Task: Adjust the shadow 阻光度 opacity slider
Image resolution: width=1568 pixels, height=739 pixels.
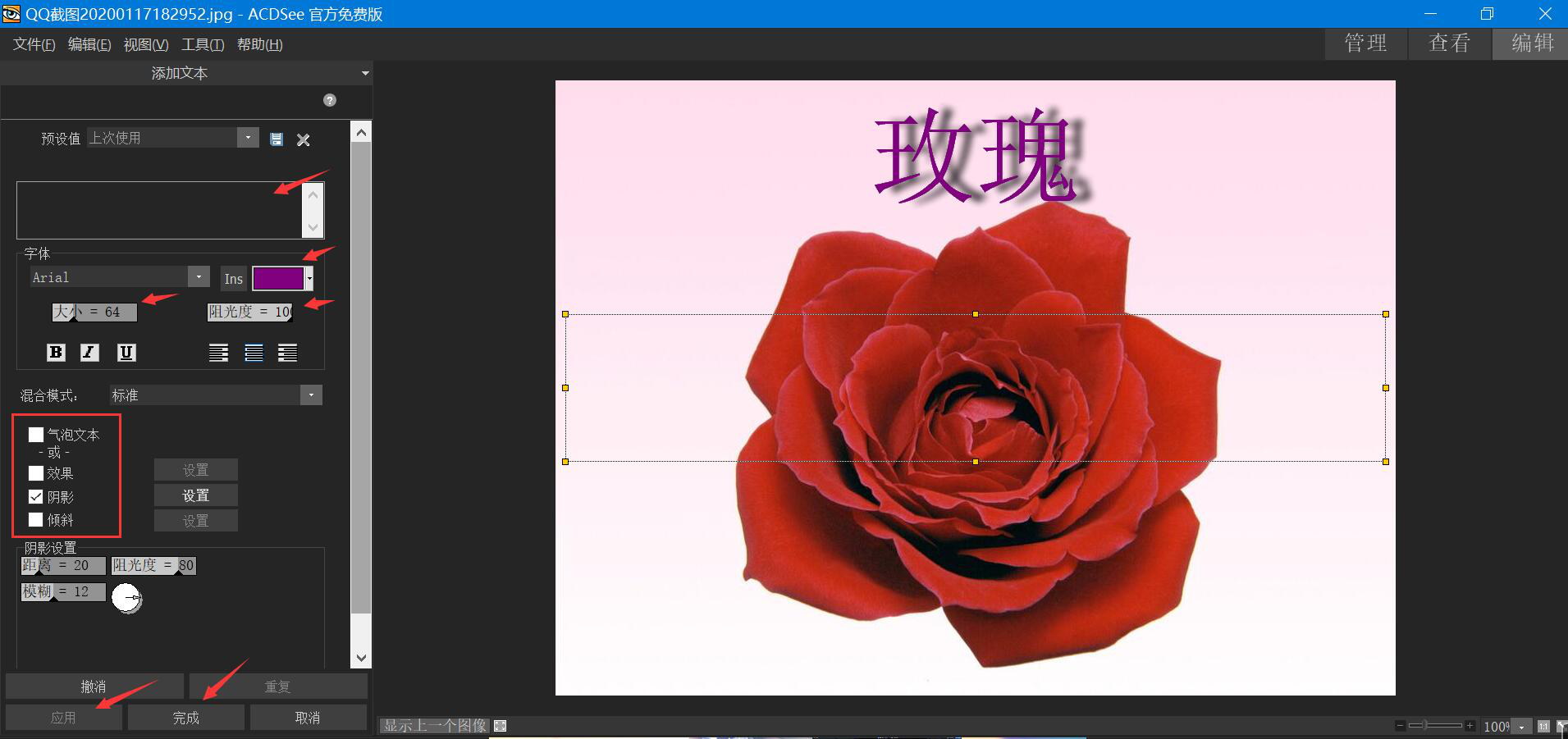Action: coord(153,565)
